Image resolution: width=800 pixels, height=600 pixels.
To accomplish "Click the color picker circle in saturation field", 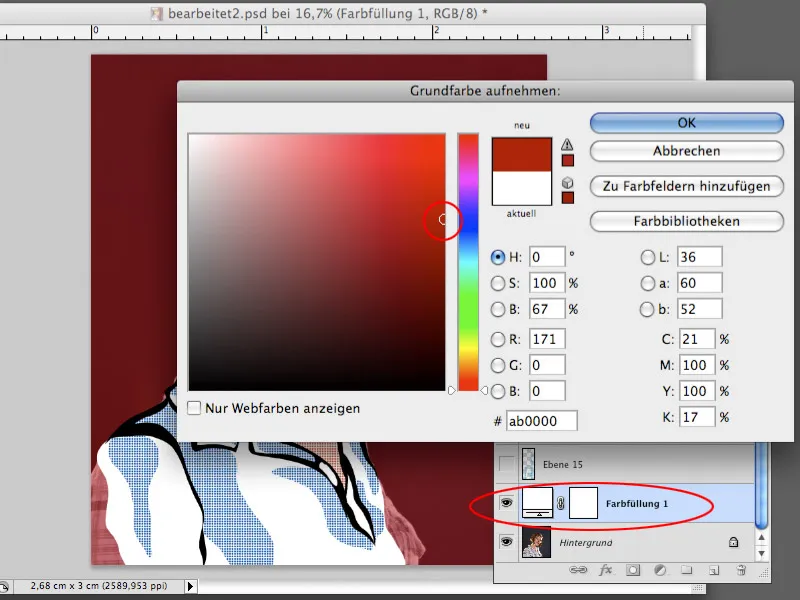I will coord(443,219).
